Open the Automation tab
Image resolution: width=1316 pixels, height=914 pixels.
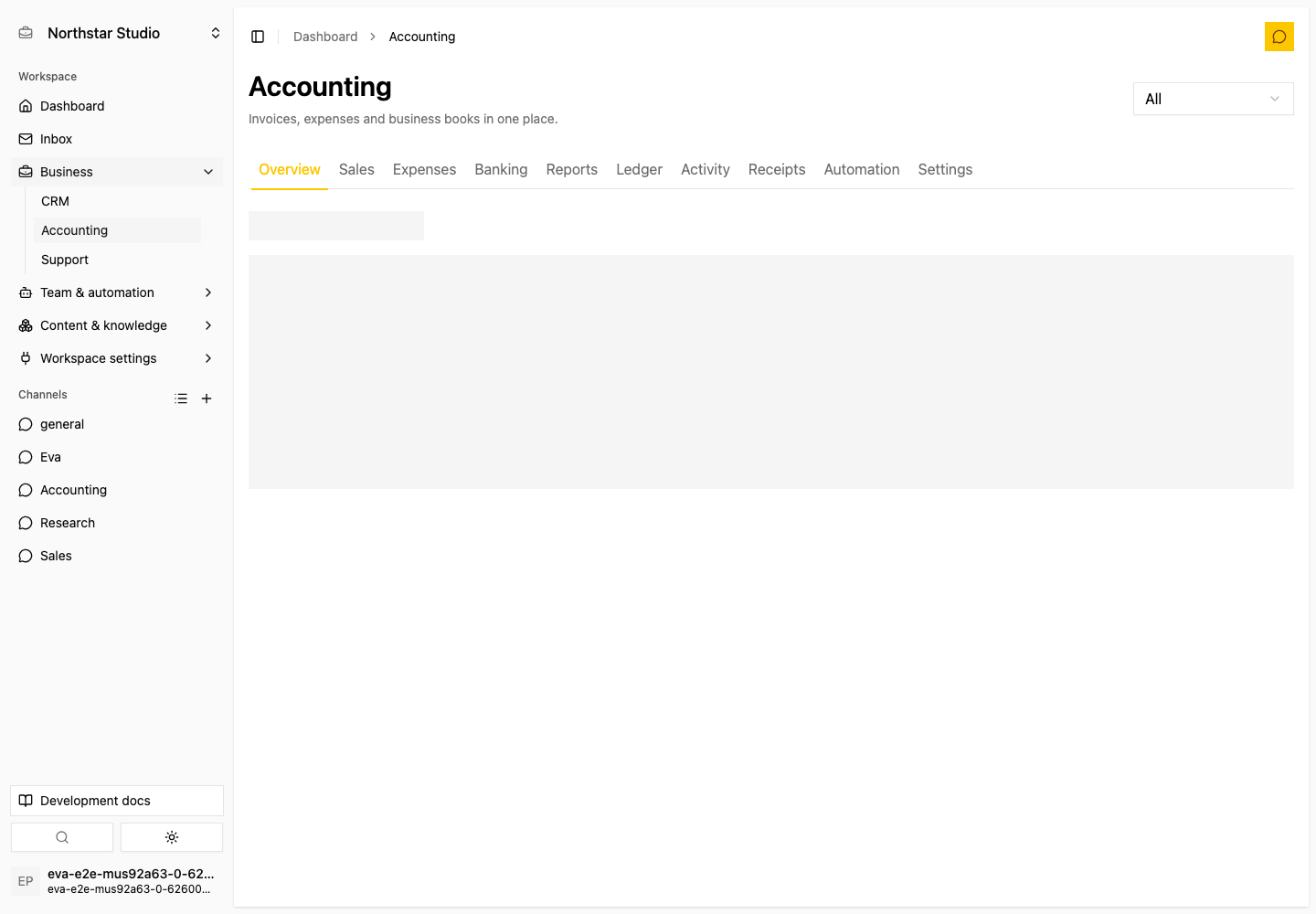(x=862, y=170)
